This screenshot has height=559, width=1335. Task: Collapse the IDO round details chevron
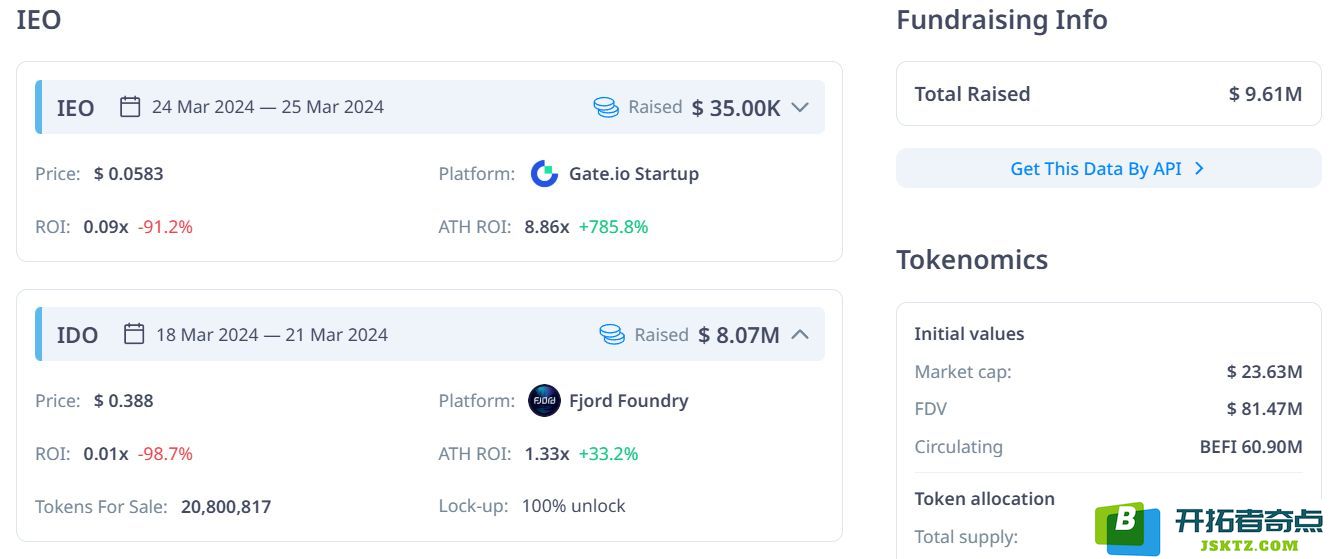pyautogui.click(x=799, y=334)
